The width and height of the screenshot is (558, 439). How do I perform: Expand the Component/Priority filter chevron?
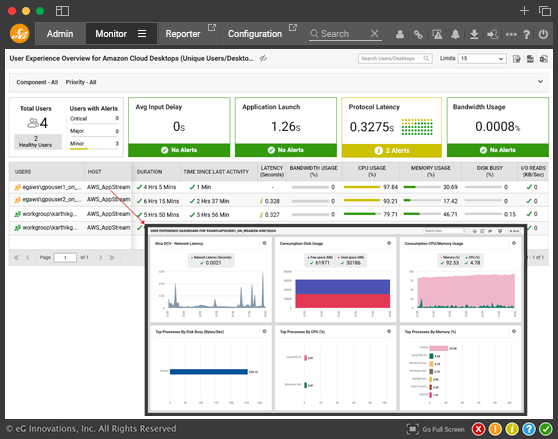tap(540, 81)
